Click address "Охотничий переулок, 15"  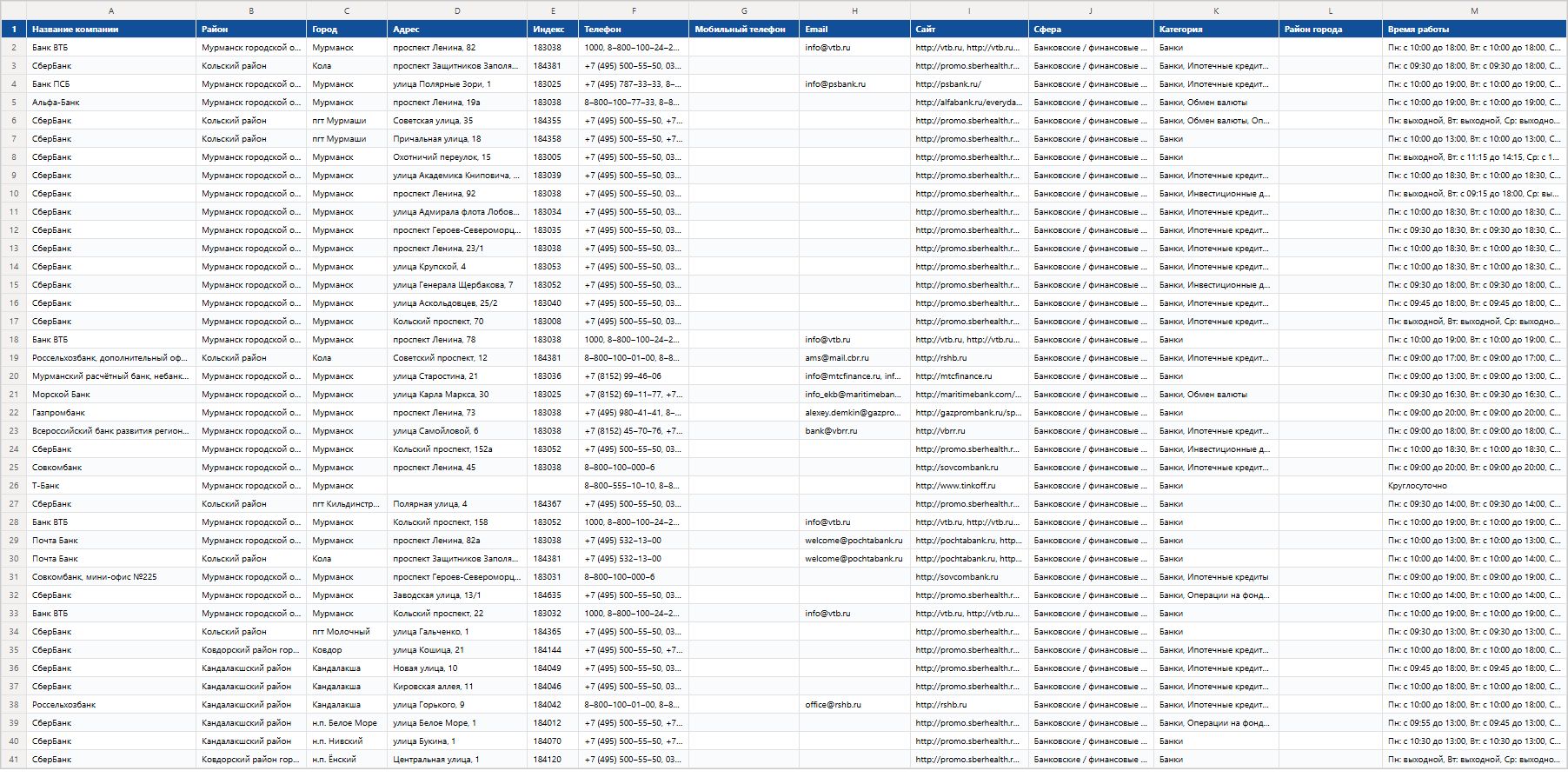pyautogui.click(x=457, y=157)
